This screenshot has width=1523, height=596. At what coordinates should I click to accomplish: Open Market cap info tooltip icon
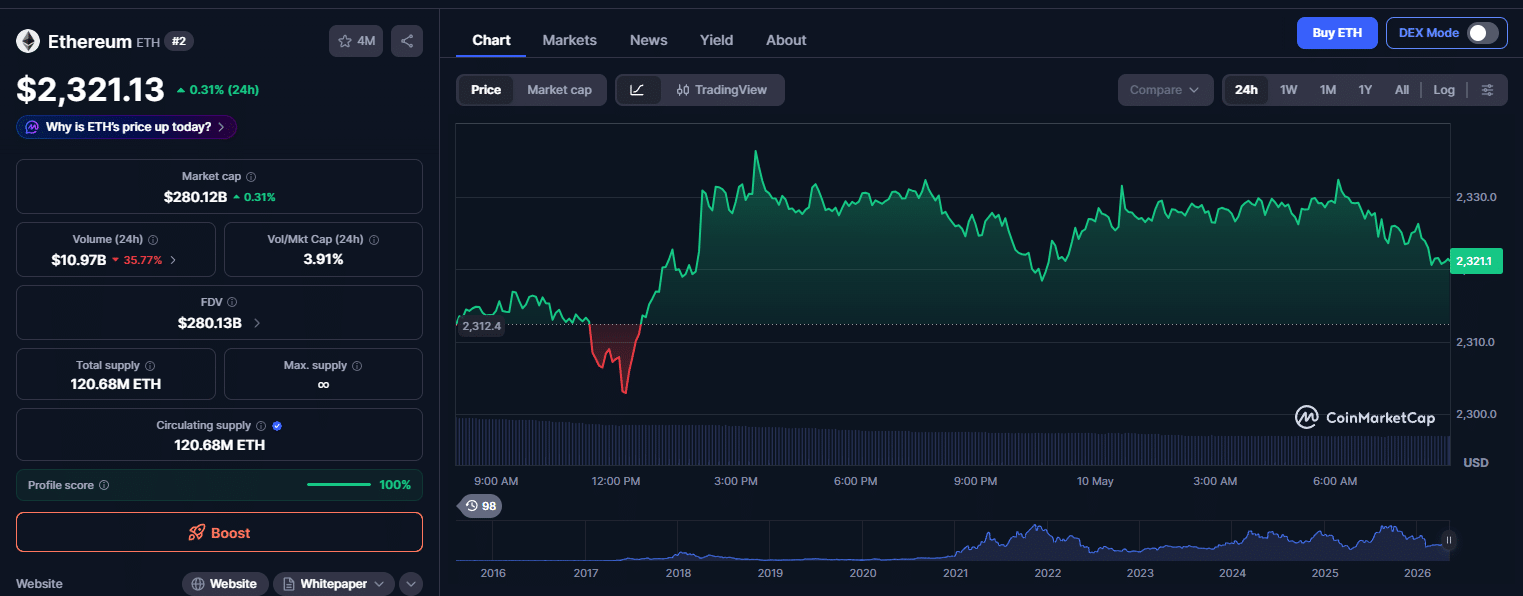[251, 176]
